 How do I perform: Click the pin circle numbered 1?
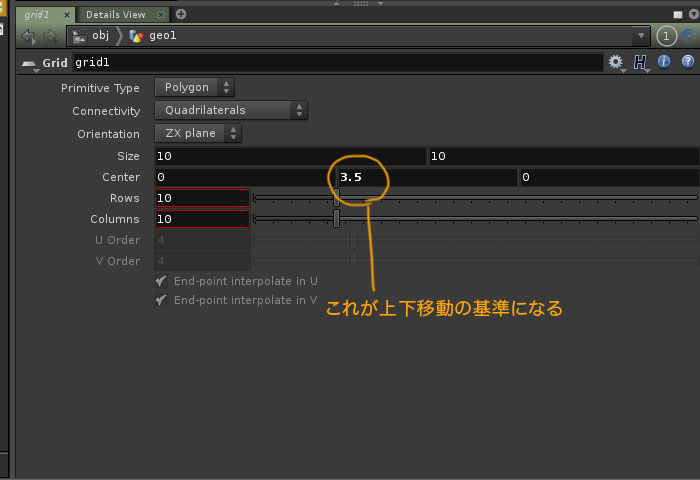pyautogui.click(x=668, y=37)
